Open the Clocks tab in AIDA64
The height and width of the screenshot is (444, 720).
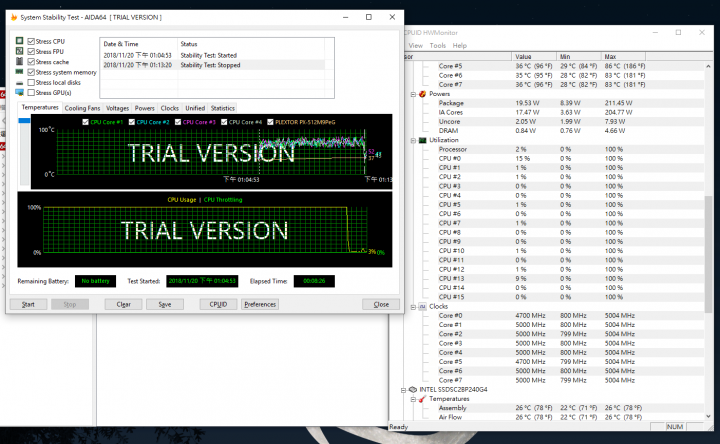(x=169, y=108)
